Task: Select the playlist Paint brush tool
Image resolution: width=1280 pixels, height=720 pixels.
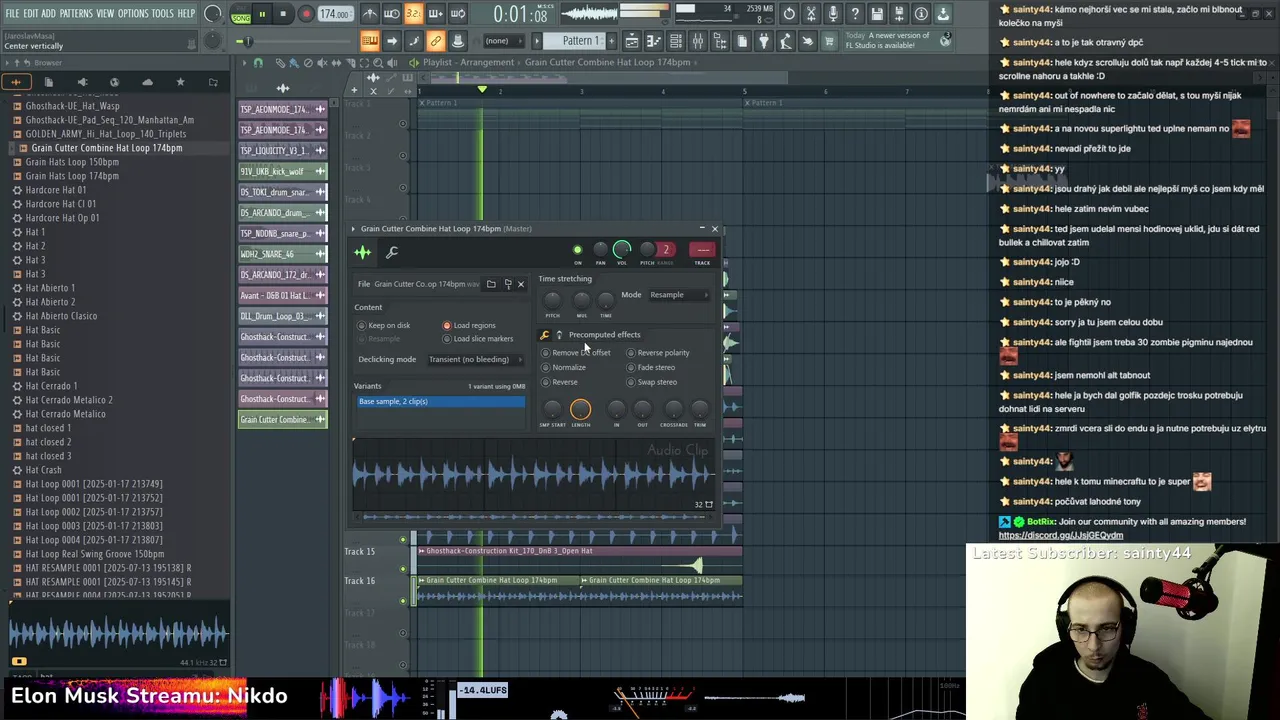Action: pyautogui.click(x=294, y=62)
